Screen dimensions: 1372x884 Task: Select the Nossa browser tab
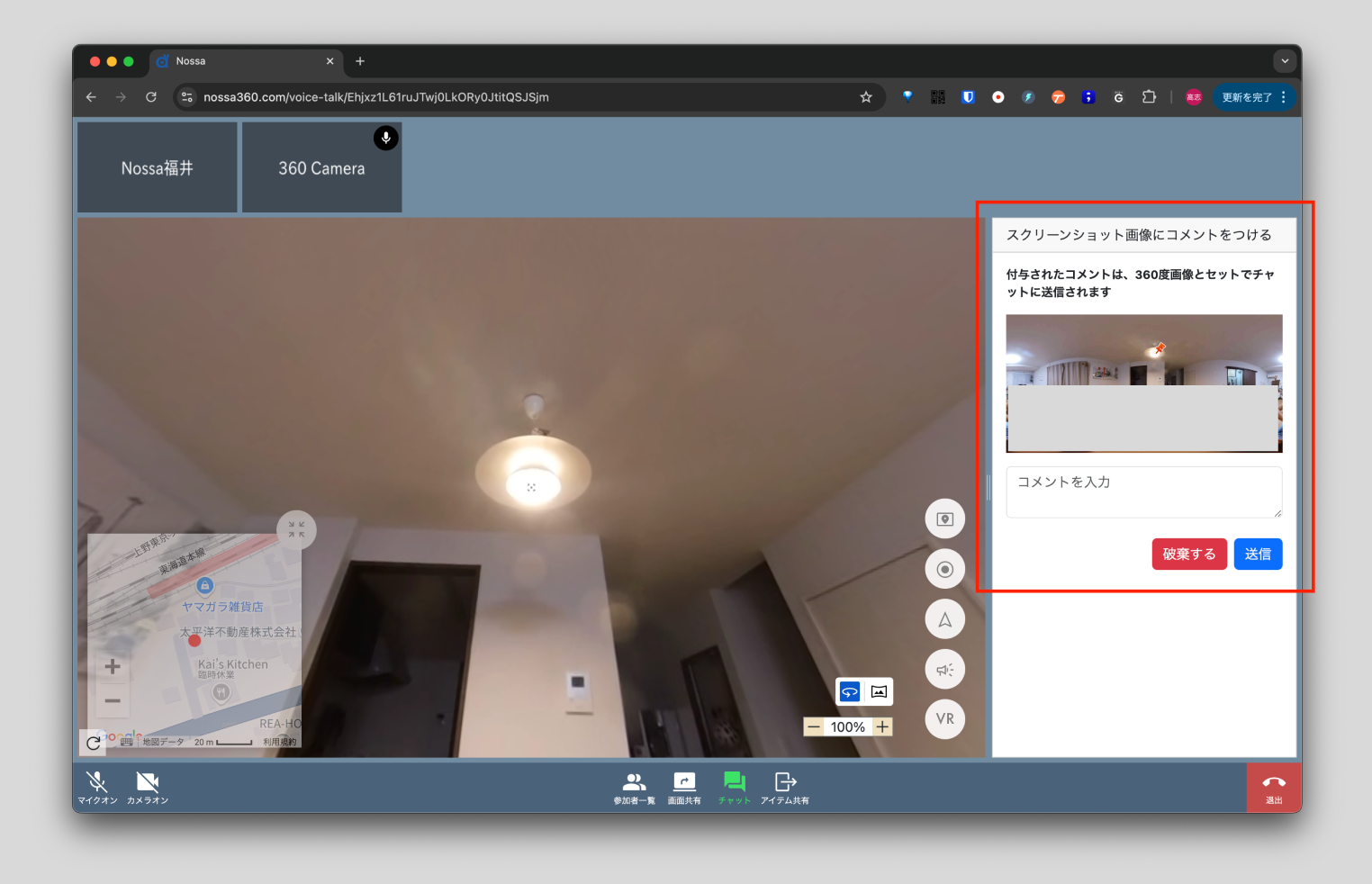tap(246, 61)
